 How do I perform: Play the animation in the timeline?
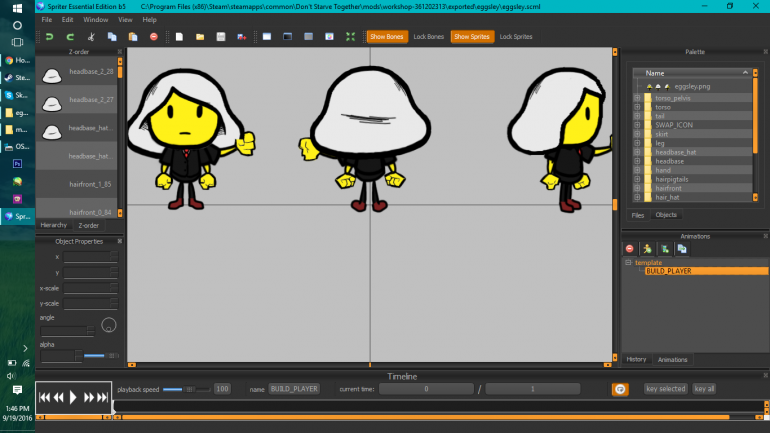coord(73,397)
